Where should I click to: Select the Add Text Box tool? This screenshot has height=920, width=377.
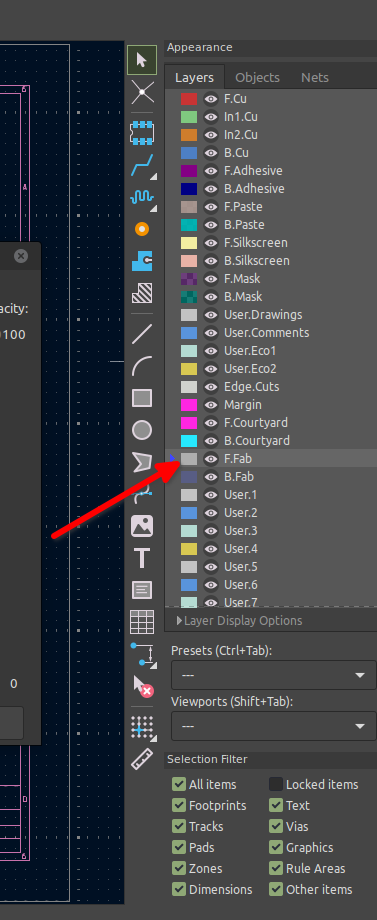(142, 590)
